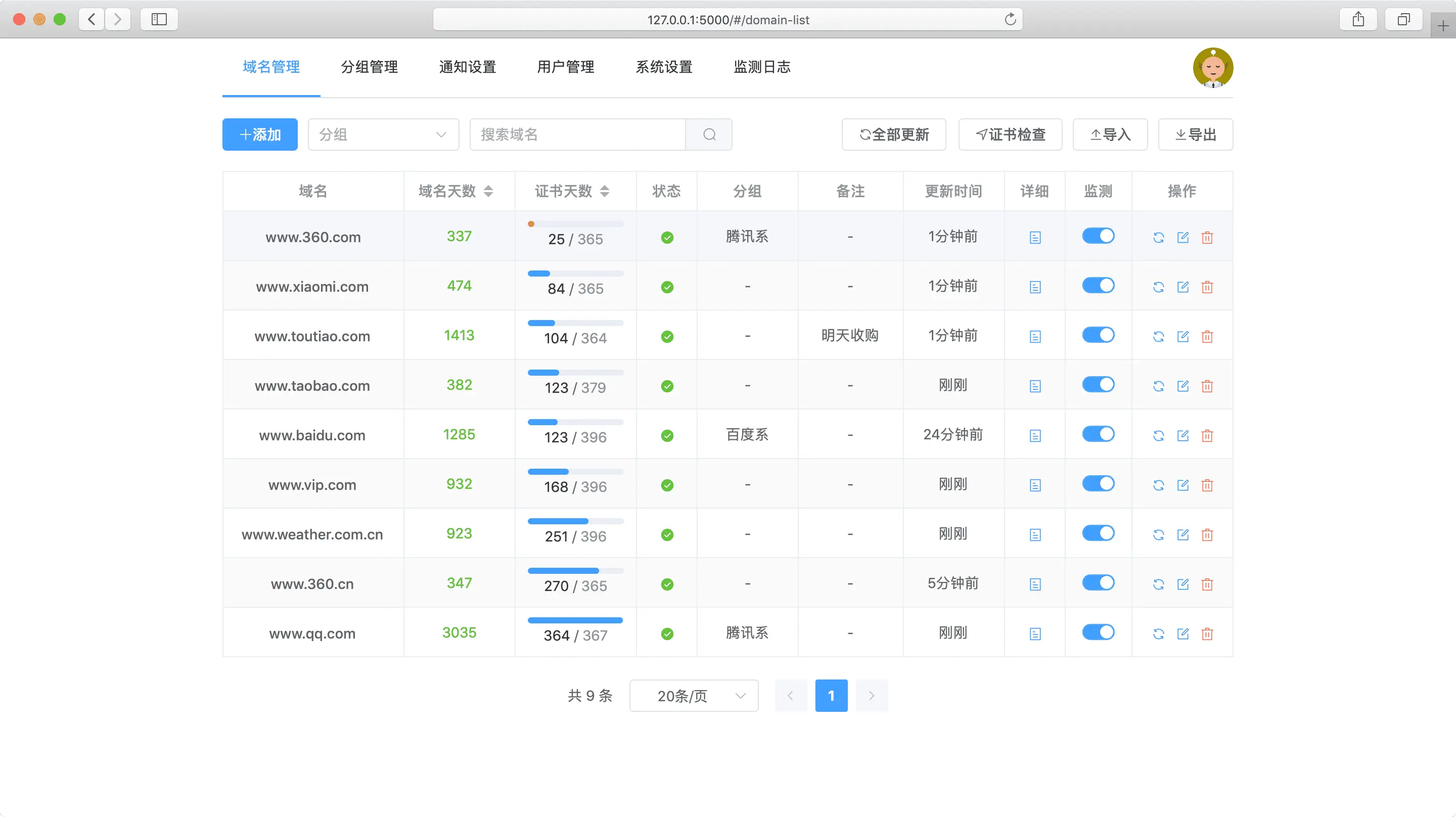This screenshot has width=1456, height=817.
Task: Click the refresh icon for www.360.com
Action: coord(1158,237)
